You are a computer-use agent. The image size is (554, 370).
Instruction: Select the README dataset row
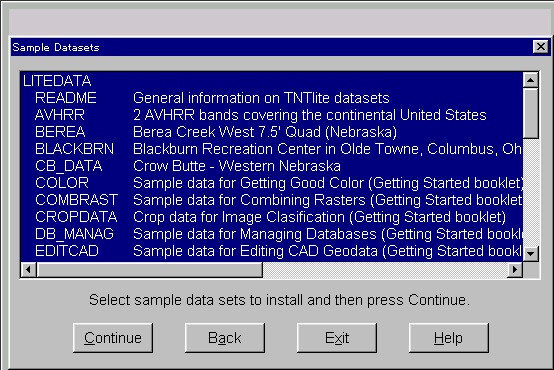(x=271, y=98)
